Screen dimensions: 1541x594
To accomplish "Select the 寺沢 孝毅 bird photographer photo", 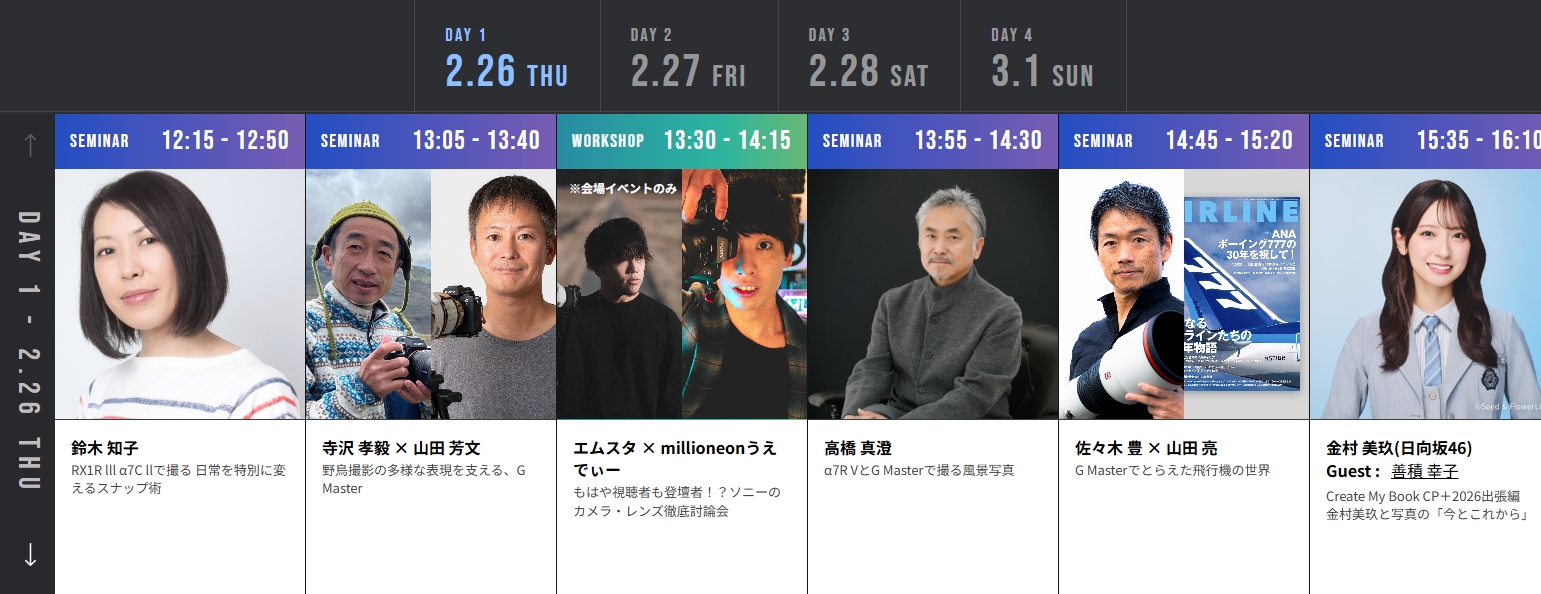I will click(368, 294).
